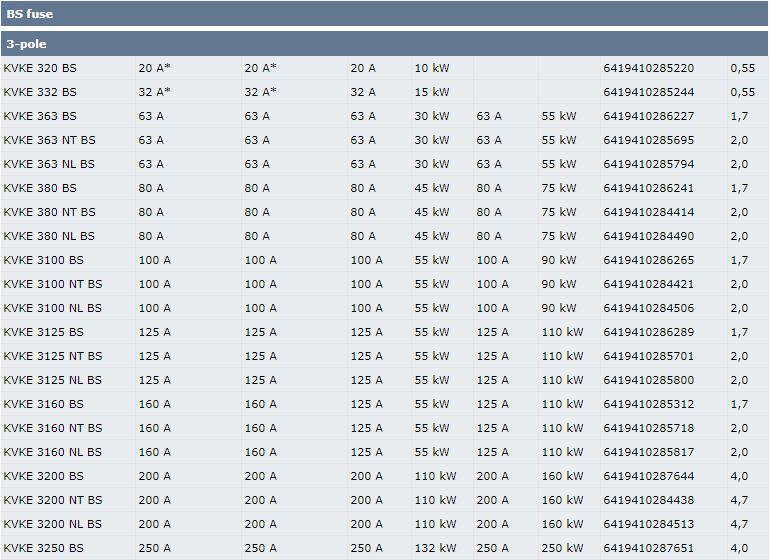Screen dimensions: 770x560
Task: Click 30 kW in KVKE 363 BS row
Action: [432, 116]
